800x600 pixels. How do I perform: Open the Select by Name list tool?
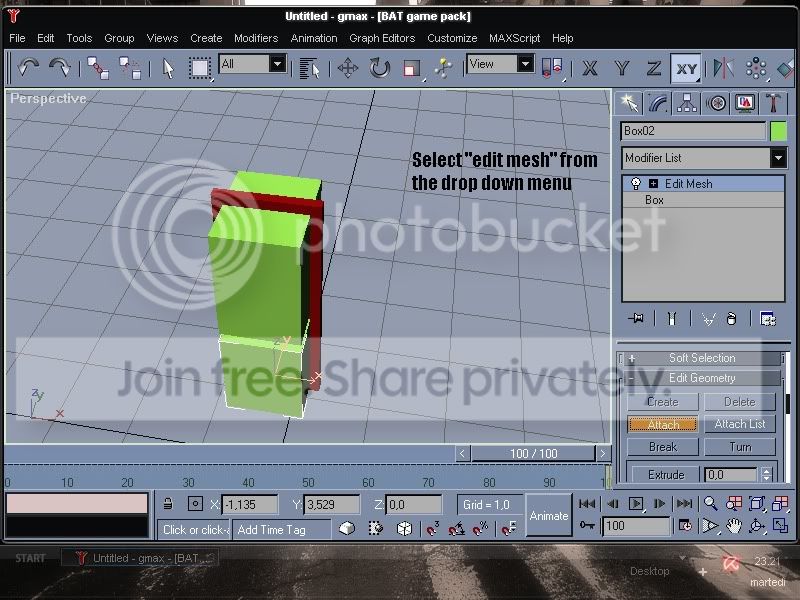(x=309, y=68)
